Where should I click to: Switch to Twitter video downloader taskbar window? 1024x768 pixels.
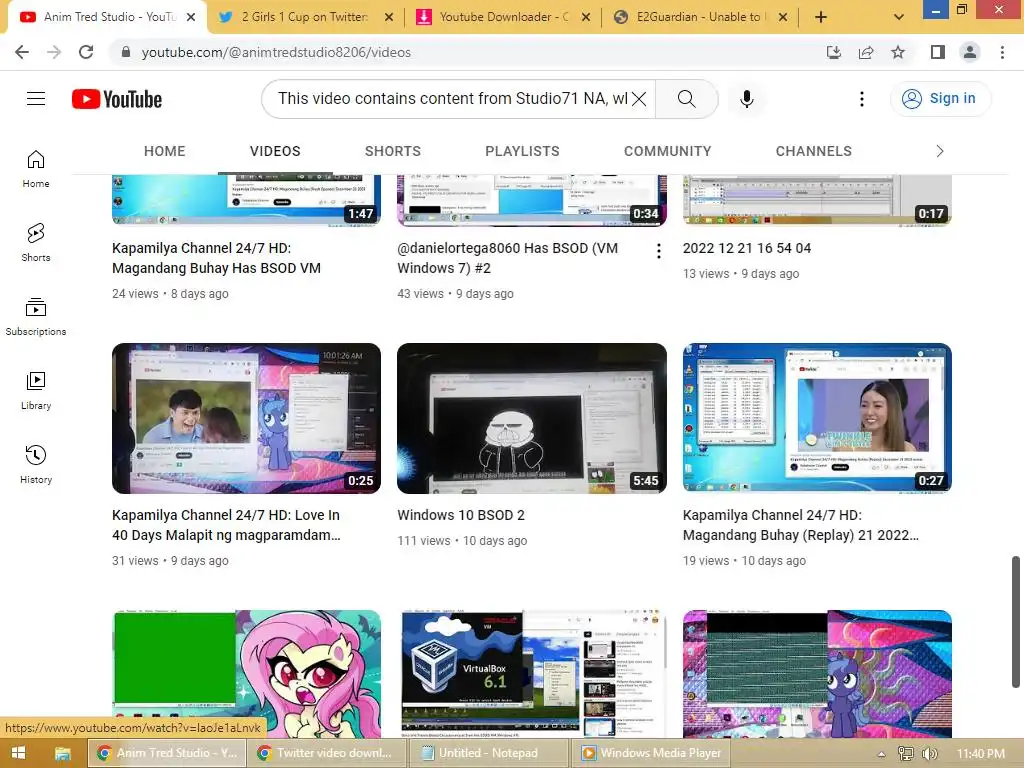coord(327,753)
